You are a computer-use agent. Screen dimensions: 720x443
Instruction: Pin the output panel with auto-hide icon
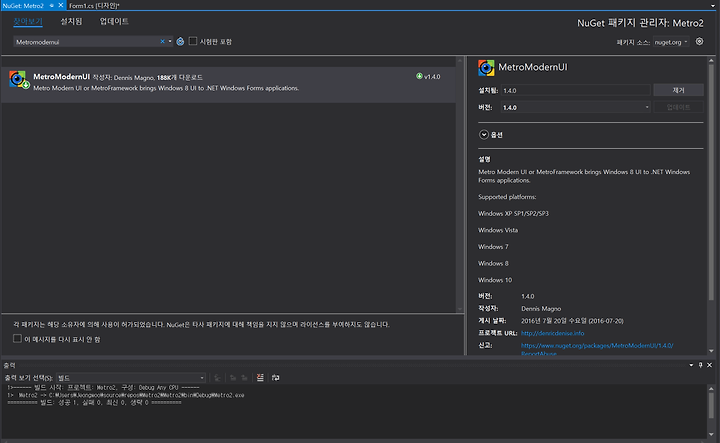(x=700, y=365)
